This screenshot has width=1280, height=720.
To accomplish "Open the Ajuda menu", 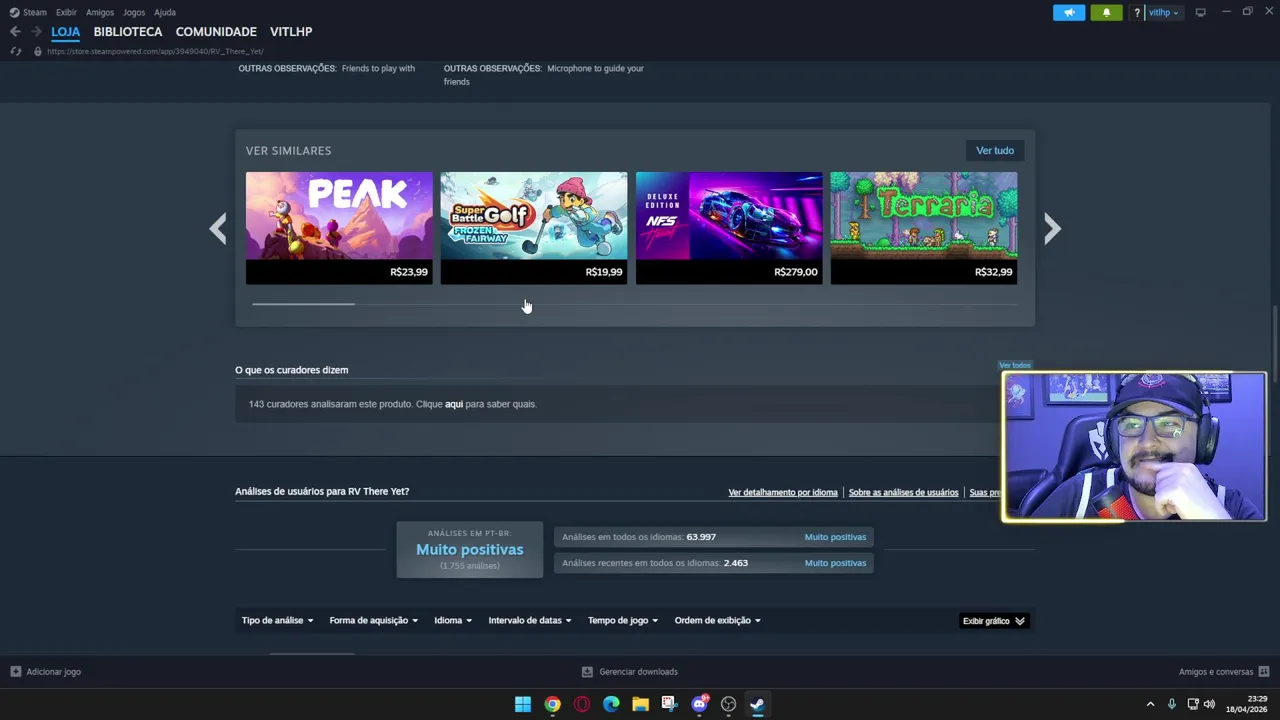I will 165,12.
